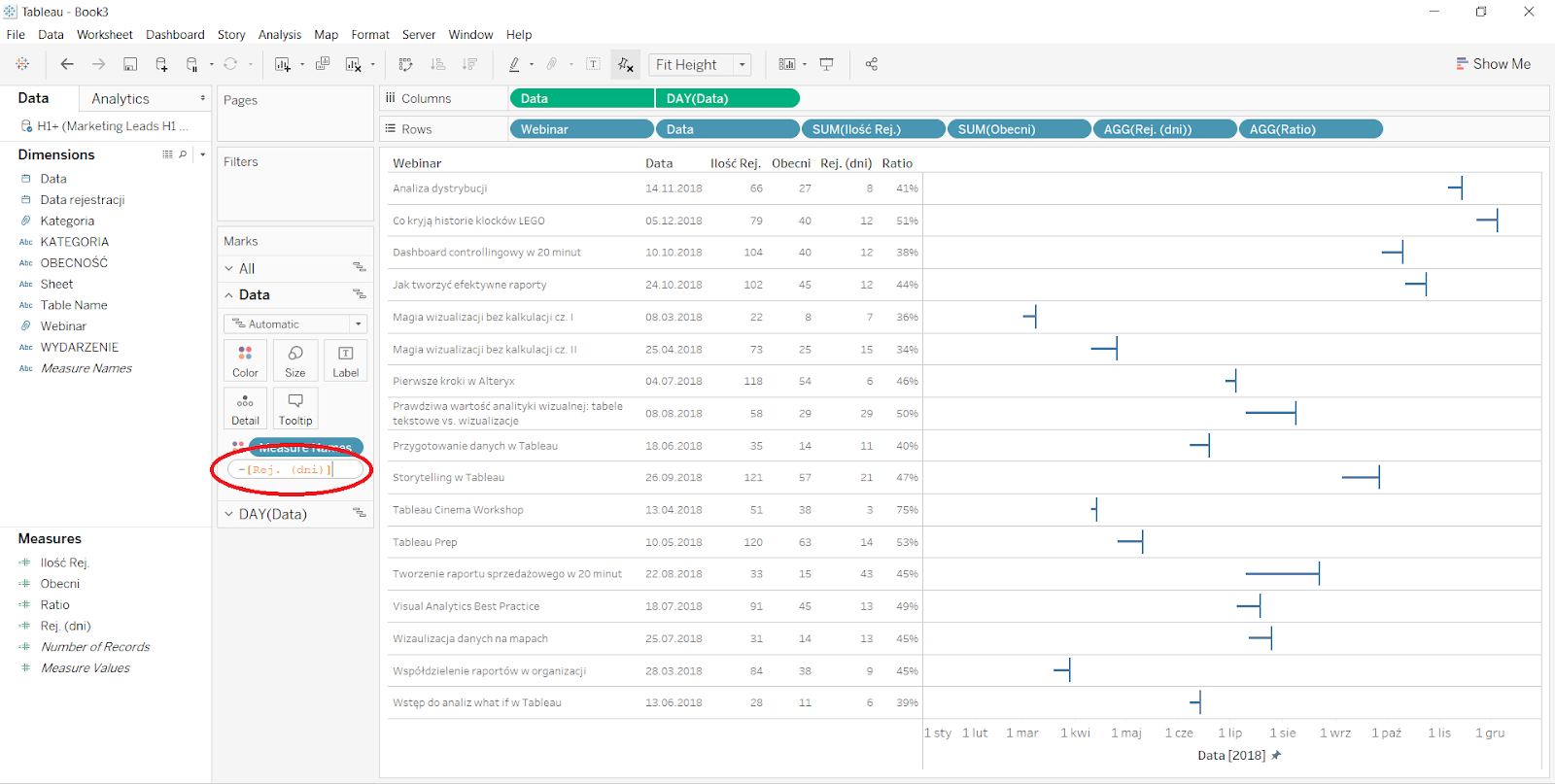Click the Show Me button
Image resolution: width=1555 pixels, height=784 pixels.
coord(1493,64)
